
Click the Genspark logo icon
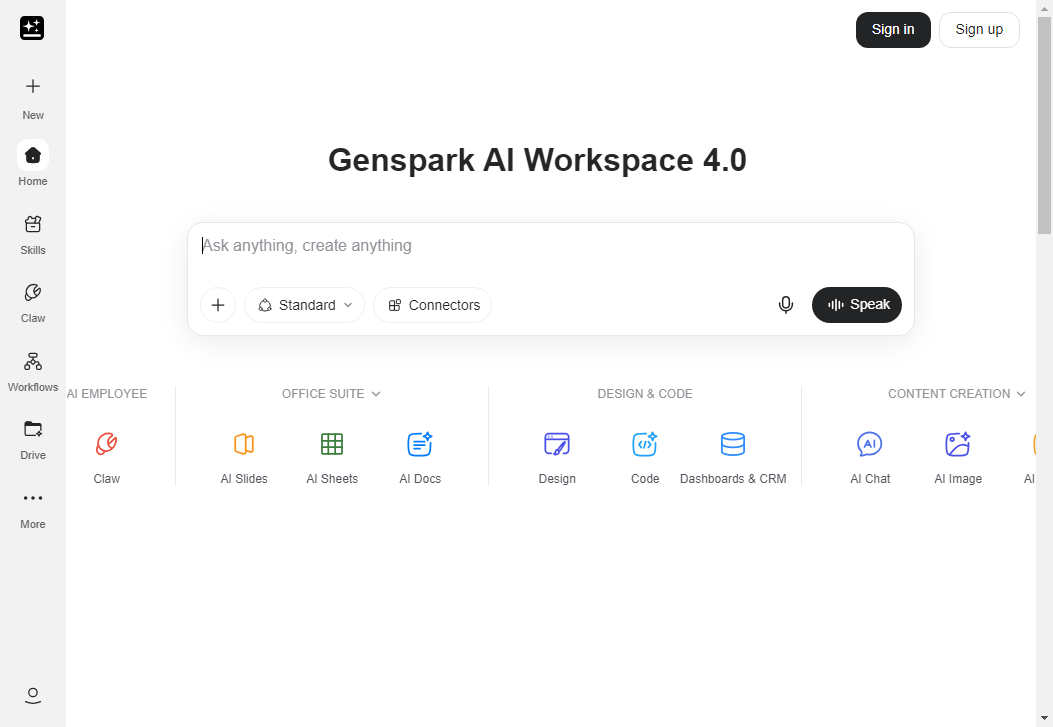coord(32,28)
